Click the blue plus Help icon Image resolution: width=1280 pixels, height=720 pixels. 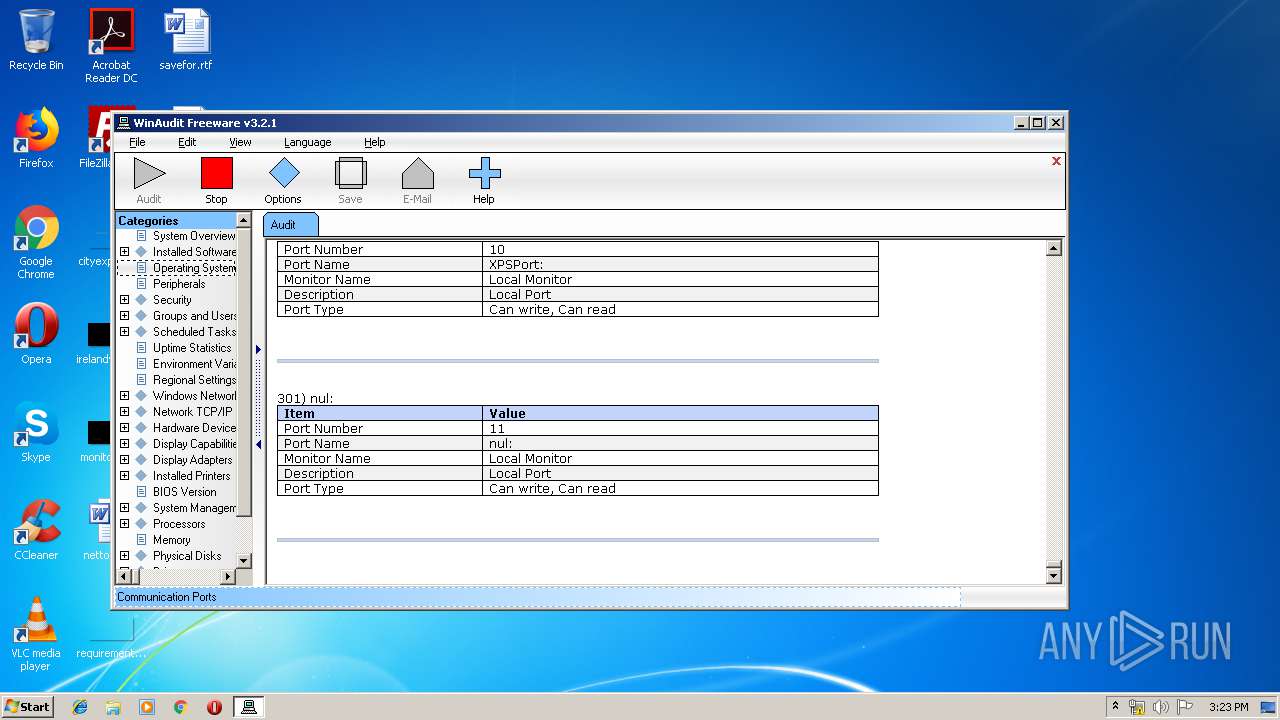coord(484,173)
